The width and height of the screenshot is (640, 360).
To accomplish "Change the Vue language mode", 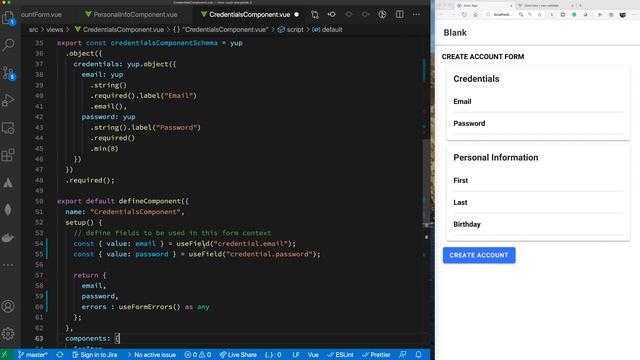I will coord(313,355).
